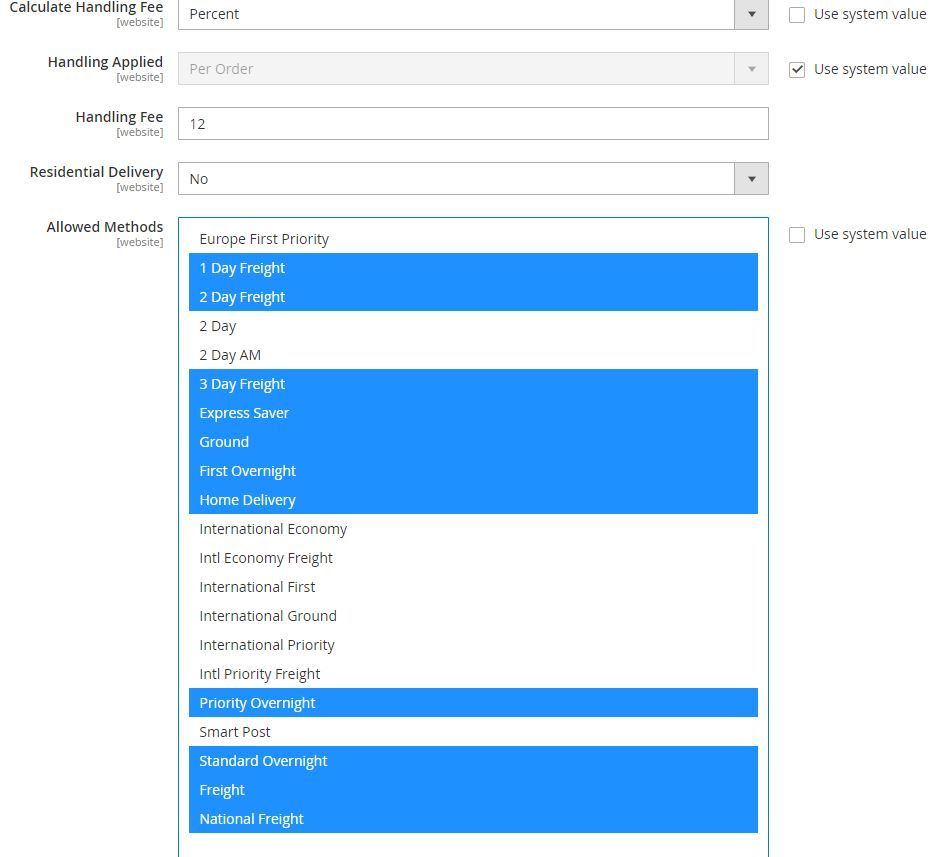Click the disabled Handling Applied dropdown

pos(472,69)
